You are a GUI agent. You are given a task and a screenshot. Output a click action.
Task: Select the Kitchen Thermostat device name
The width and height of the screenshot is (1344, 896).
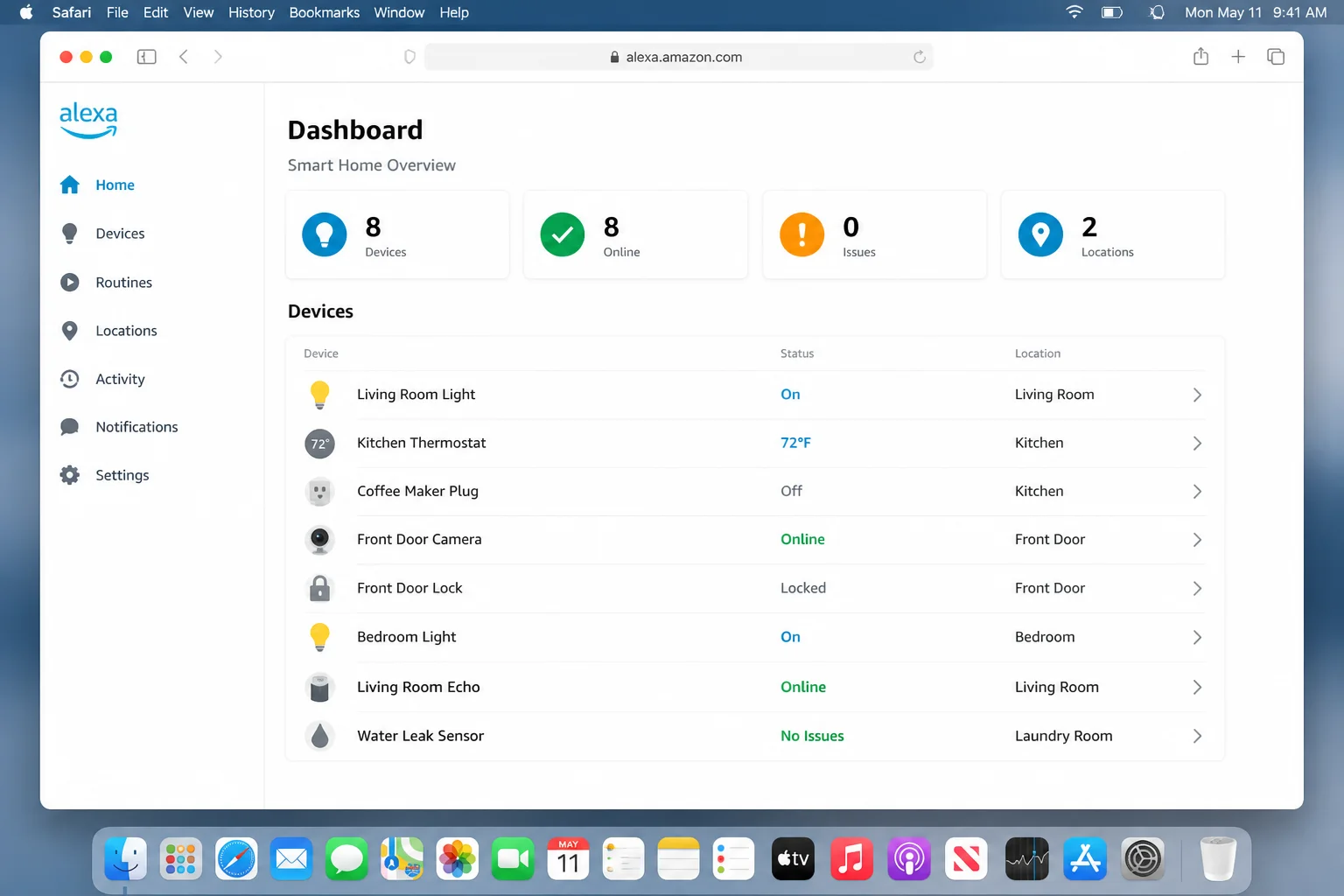point(421,443)
